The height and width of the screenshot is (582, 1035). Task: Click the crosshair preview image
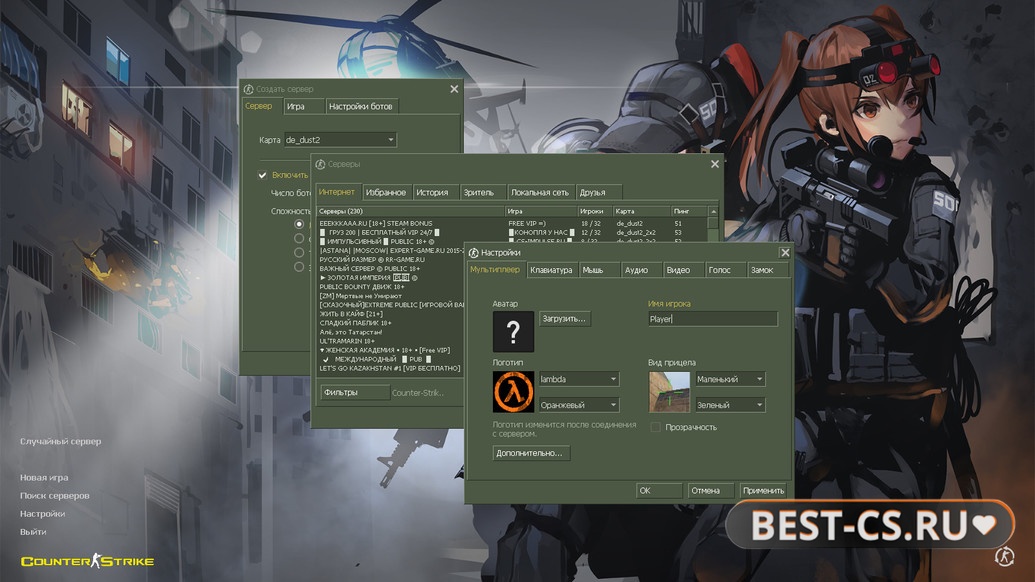669,391
